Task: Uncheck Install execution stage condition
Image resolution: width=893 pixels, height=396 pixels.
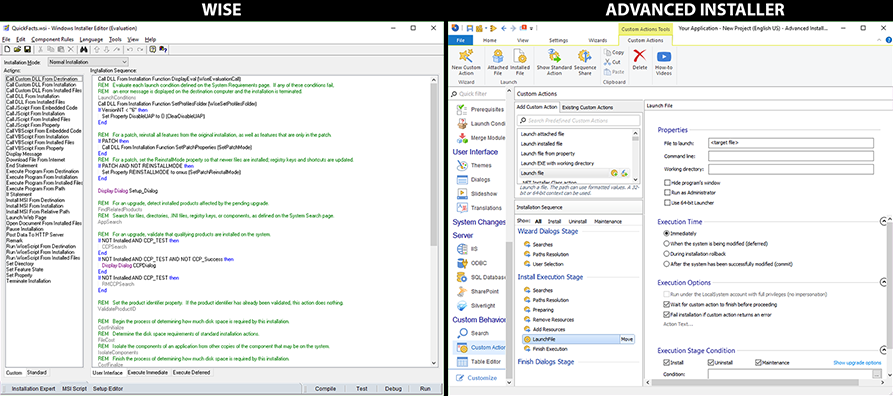Action: (667, 362)
